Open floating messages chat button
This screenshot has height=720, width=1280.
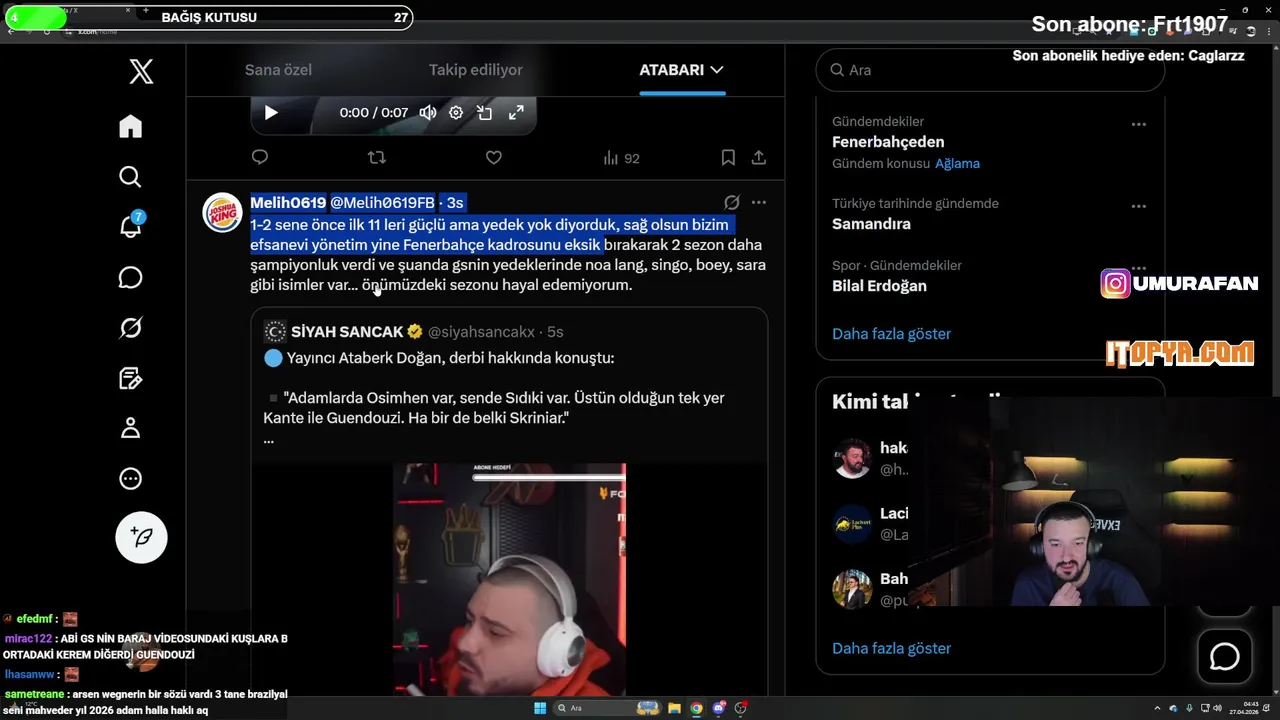tap(1225, 657)
